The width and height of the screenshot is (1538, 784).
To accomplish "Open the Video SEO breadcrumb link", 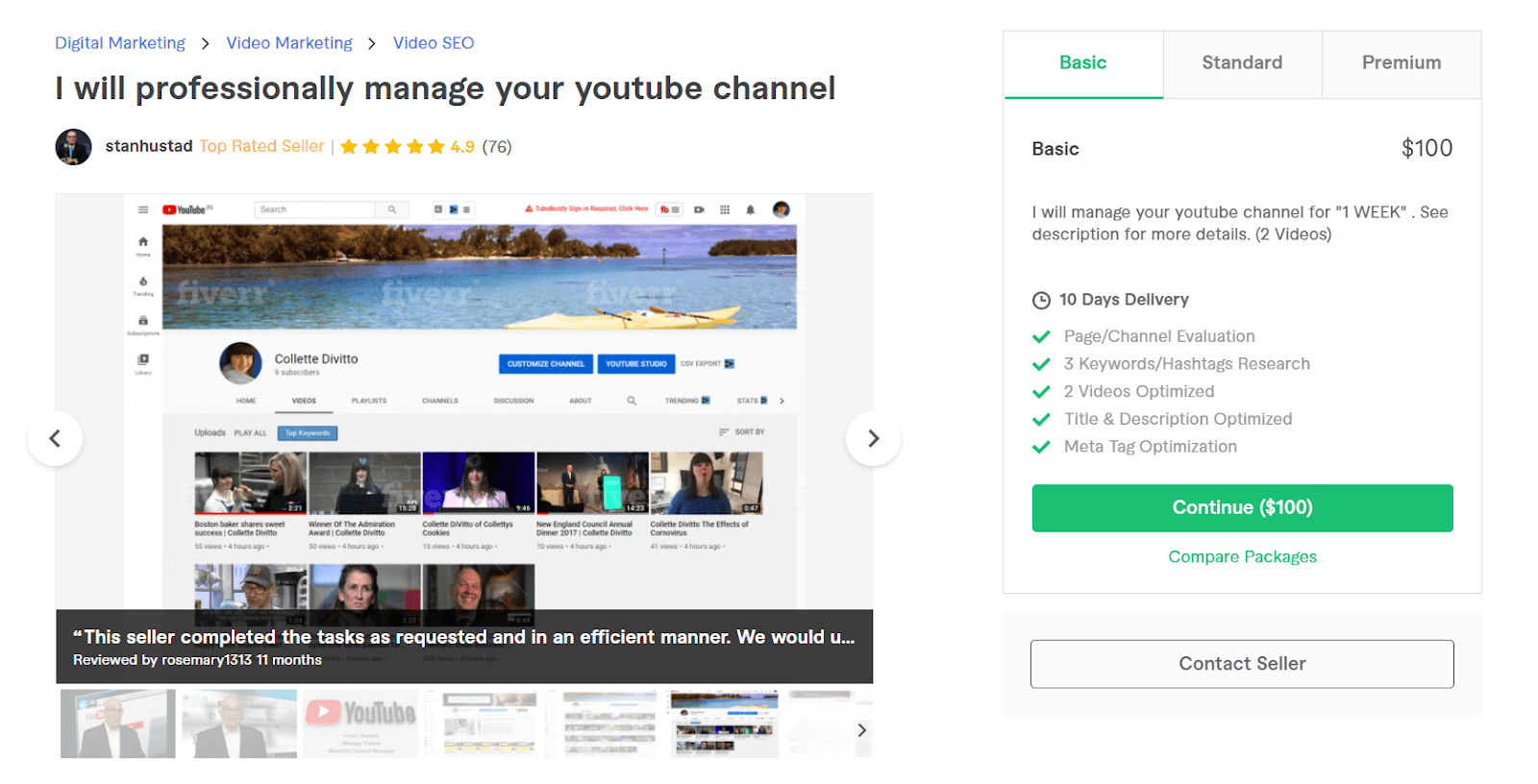I will click(434, 43).
